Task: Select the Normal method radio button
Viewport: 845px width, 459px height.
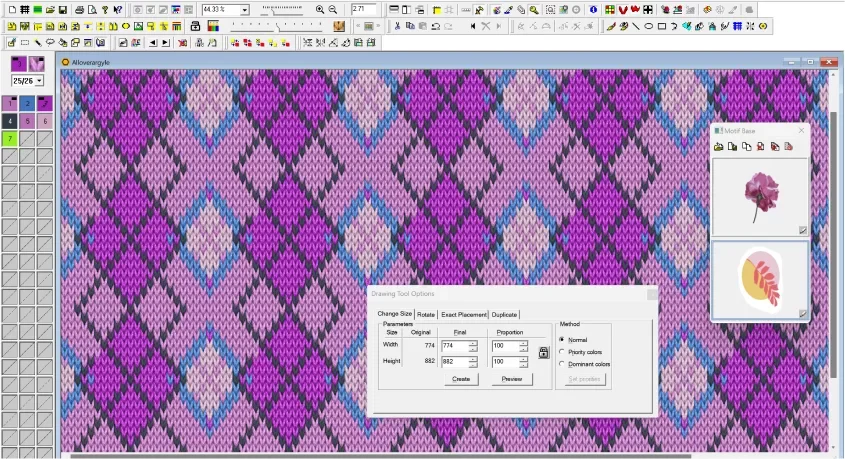Action: pos(562,339)
